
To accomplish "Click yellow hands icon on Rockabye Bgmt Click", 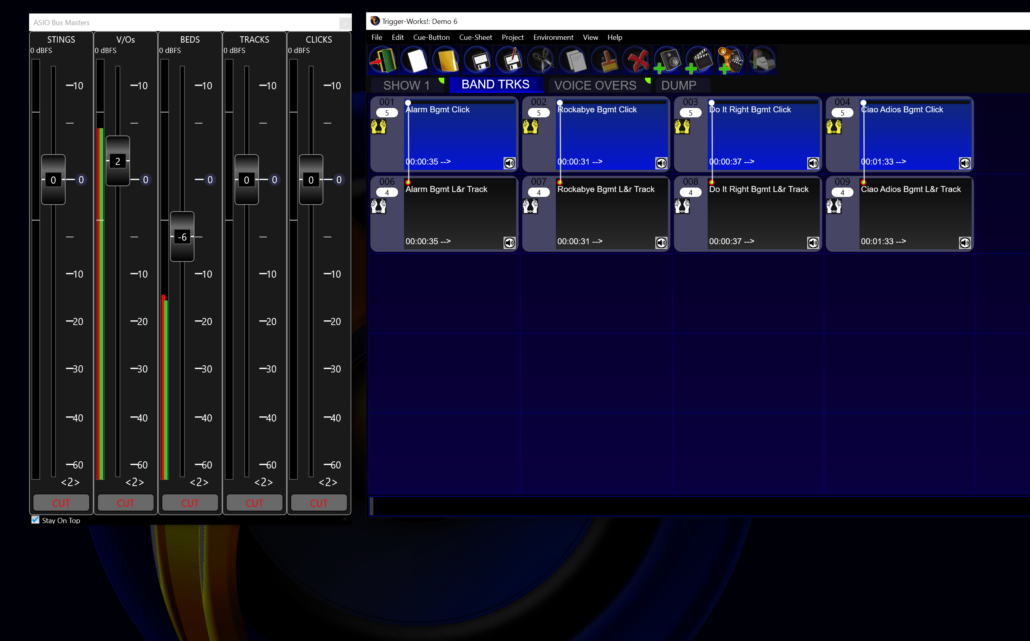I will (x=530, y=126).
